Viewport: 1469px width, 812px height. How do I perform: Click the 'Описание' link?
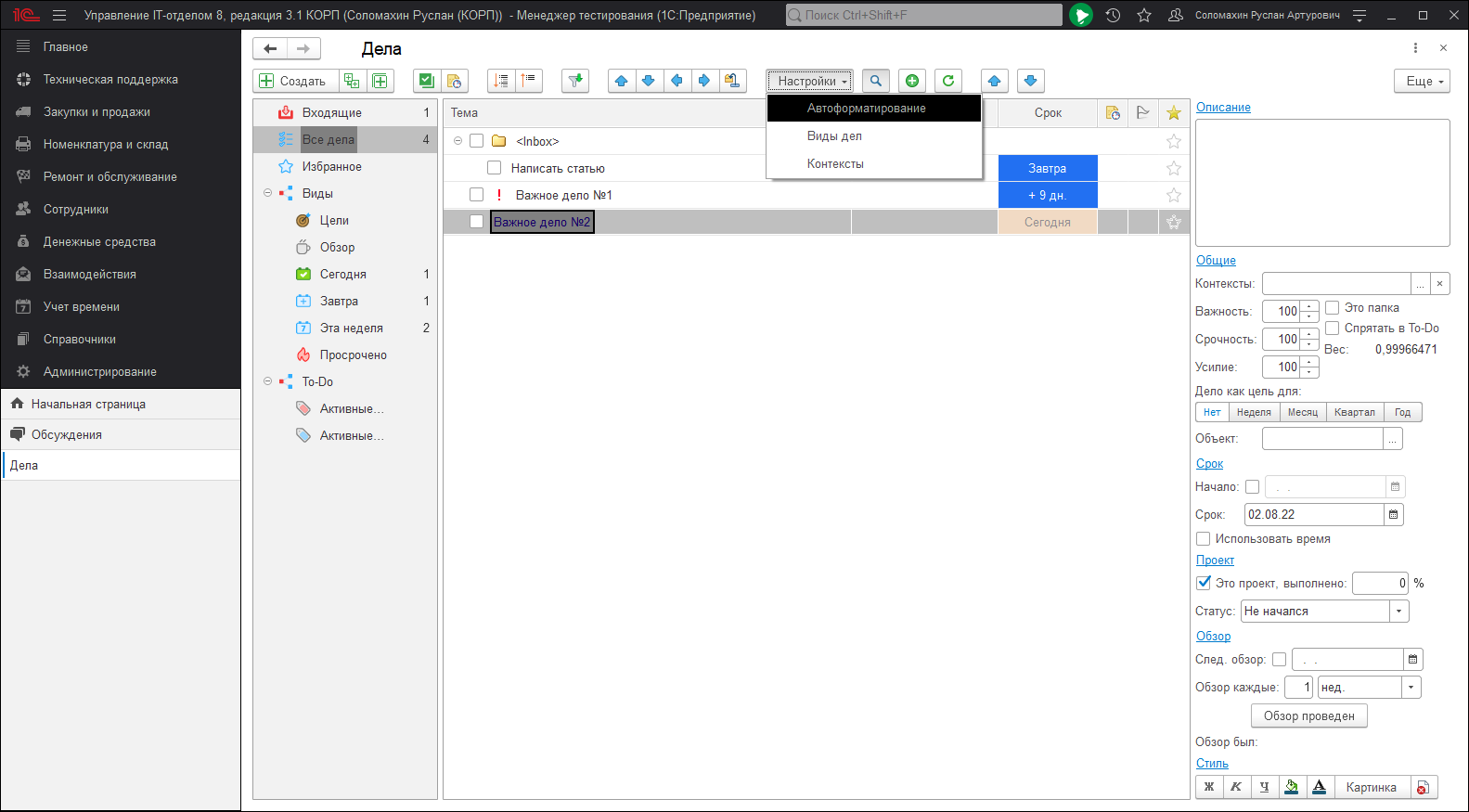click(x=1222, y=107)
